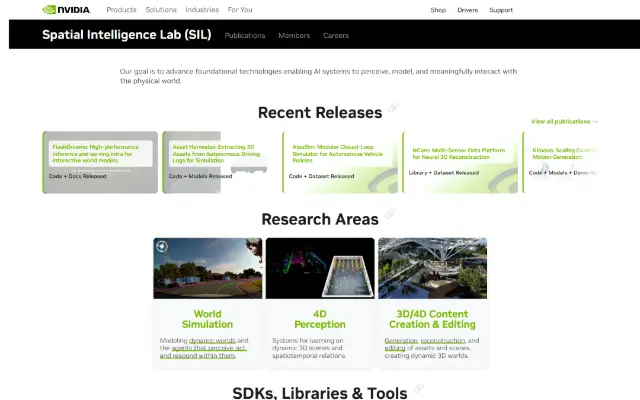Open the Careers page
The width and height of the screenshot is (640, 400).
pyautogui.click(x=336, y=36)
